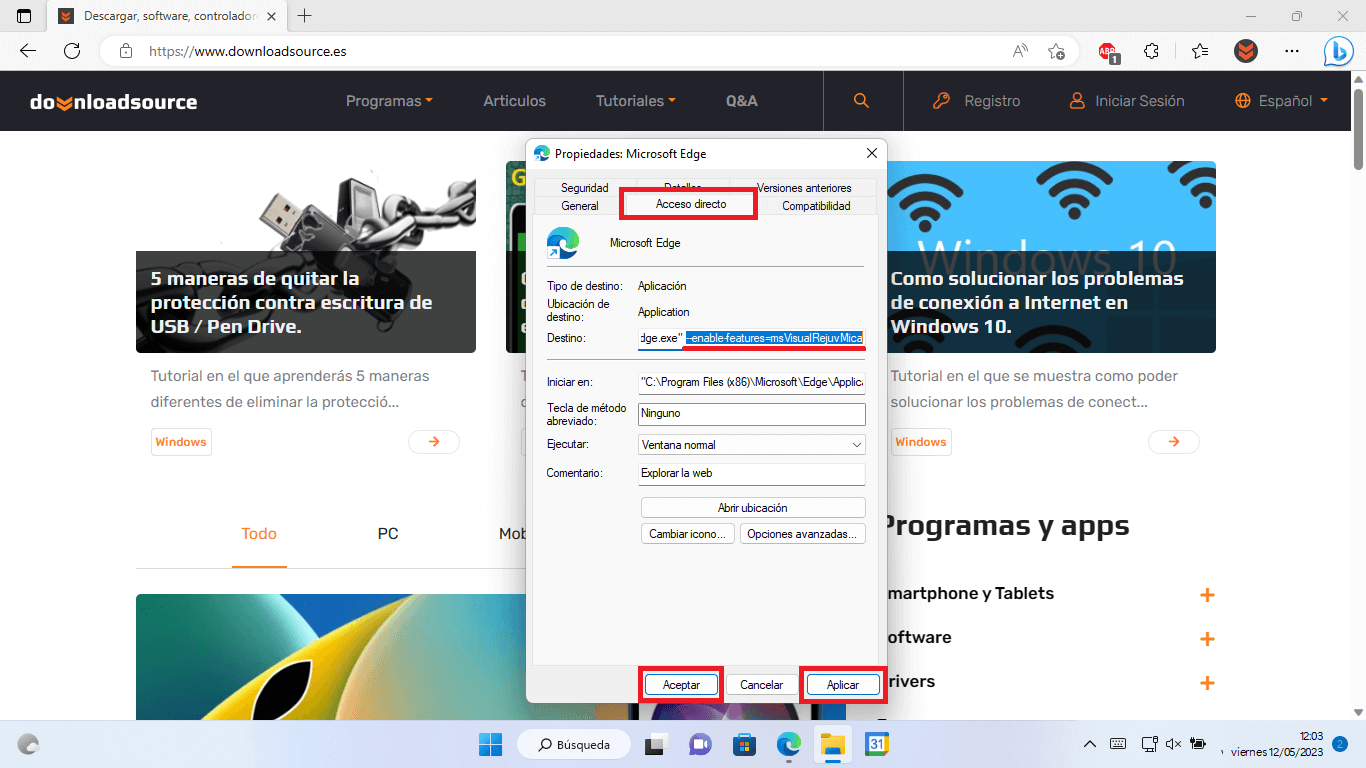
Task: Click Abrir ubicación button
Action: [x=752, y=508]
